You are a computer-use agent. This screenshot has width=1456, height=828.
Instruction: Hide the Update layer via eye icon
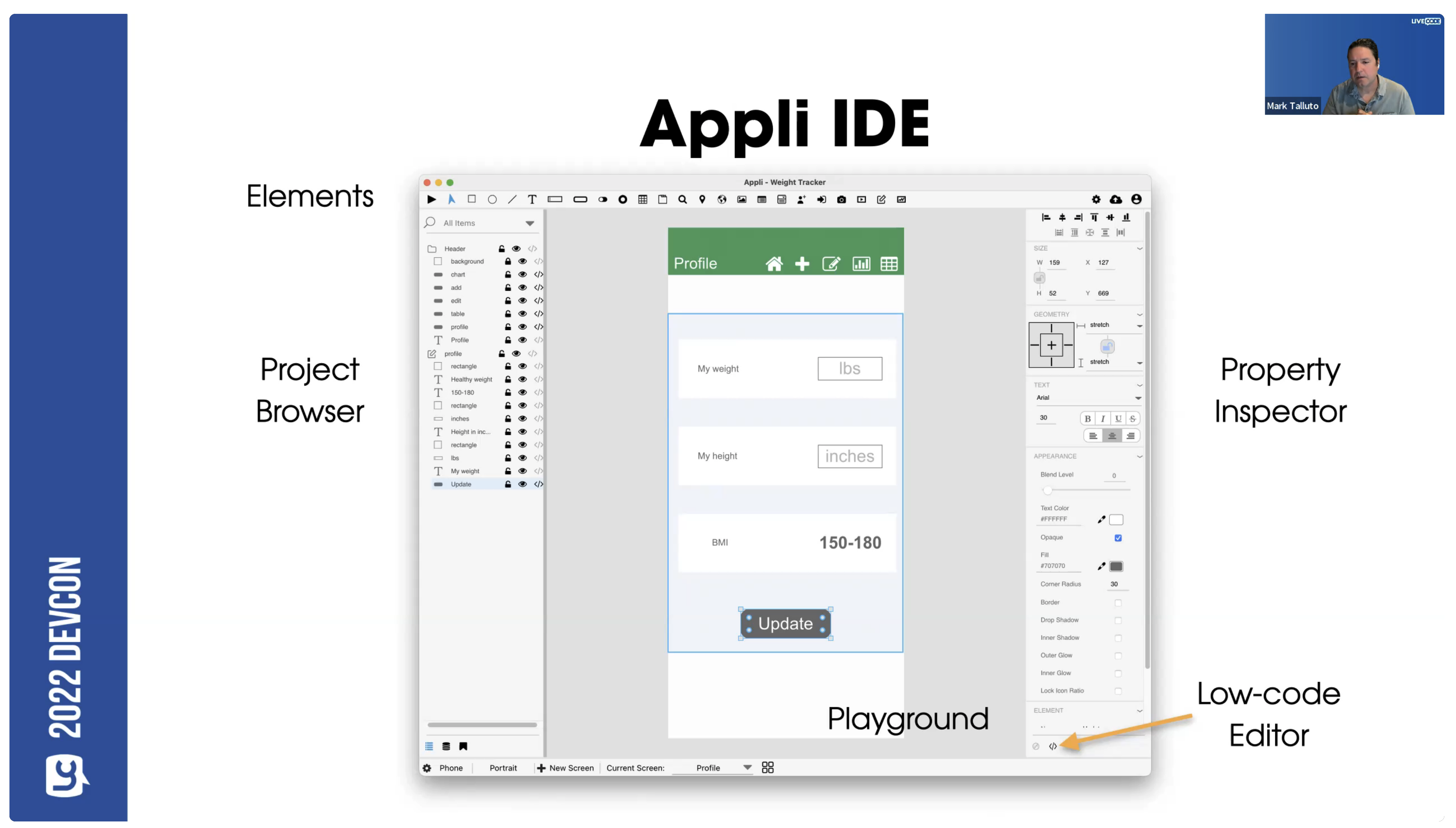click(522, 484)
